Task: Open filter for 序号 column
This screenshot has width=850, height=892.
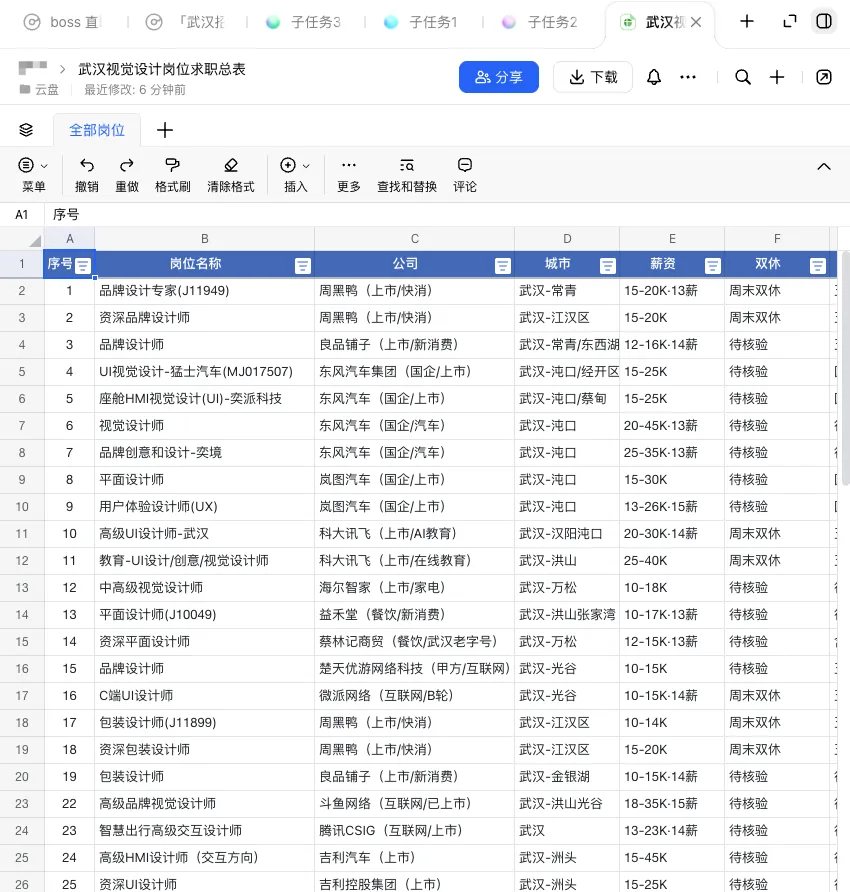Action: point(83,266)
